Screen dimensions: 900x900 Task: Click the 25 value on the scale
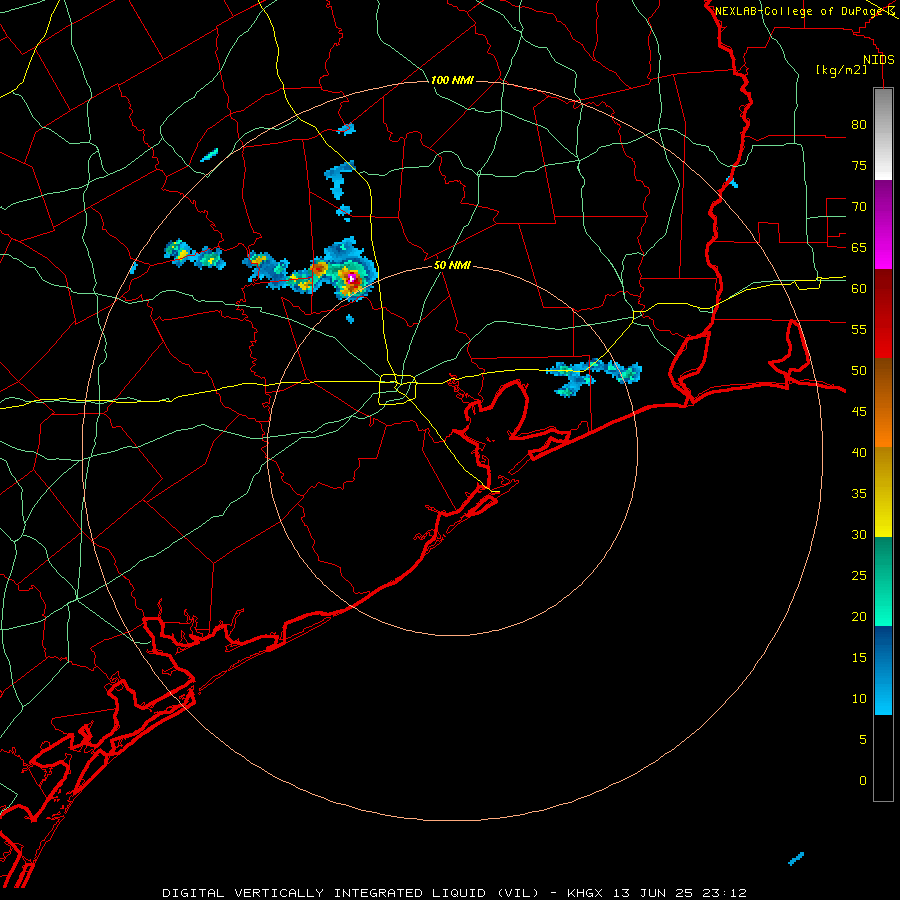(859, 575)
